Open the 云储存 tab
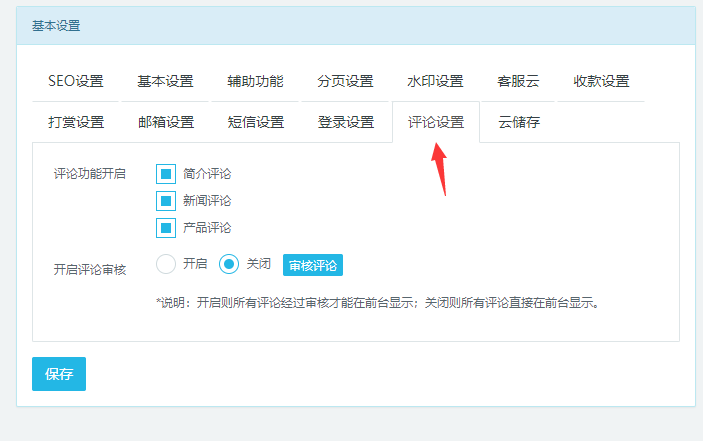 519,123
